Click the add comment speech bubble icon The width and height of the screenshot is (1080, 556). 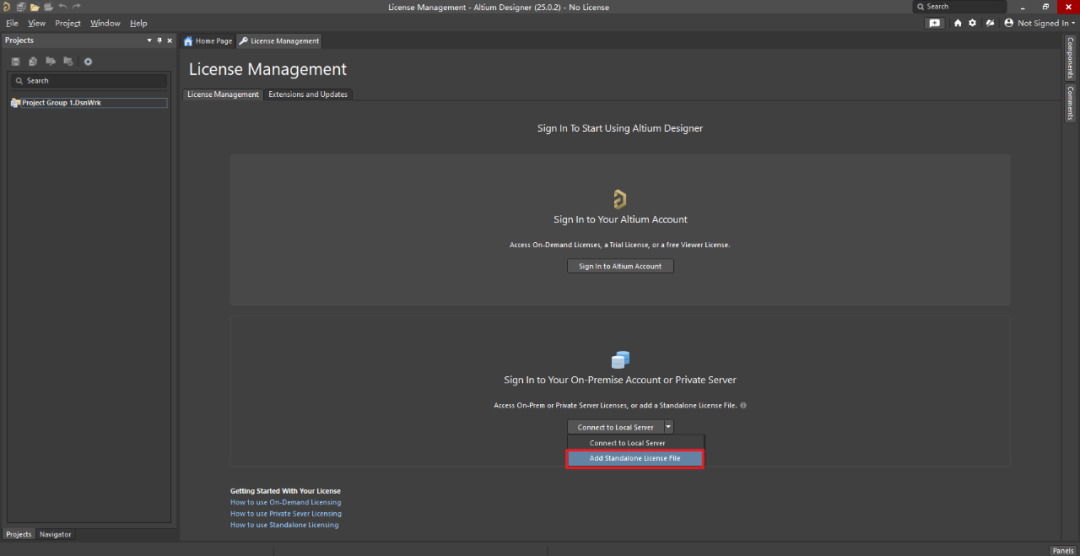click(934, 23)
